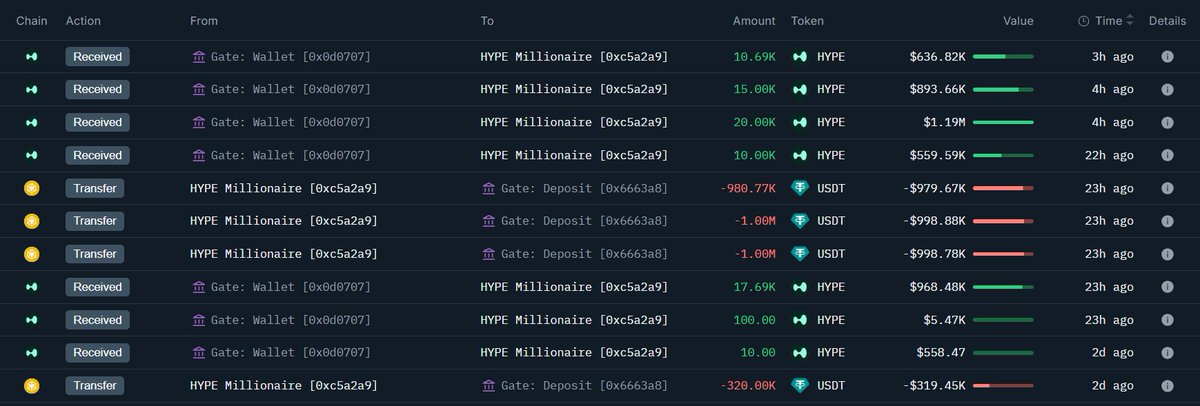1200x406 pixels.
Task: Open Gate: Wallet sender link in $1.19M row
Action: click(290, 123)
